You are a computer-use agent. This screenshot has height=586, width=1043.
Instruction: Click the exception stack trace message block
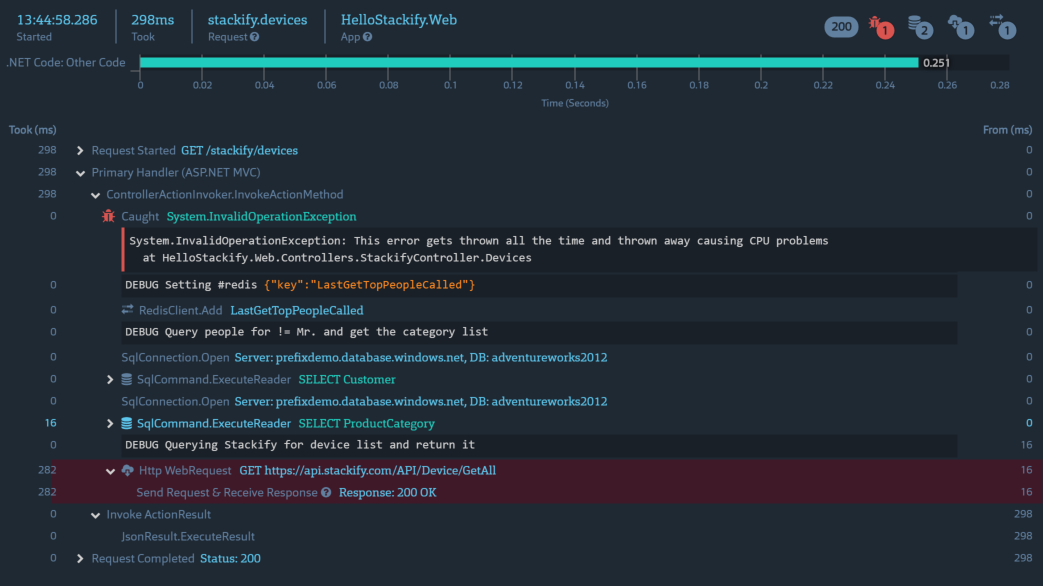point(579,249)
